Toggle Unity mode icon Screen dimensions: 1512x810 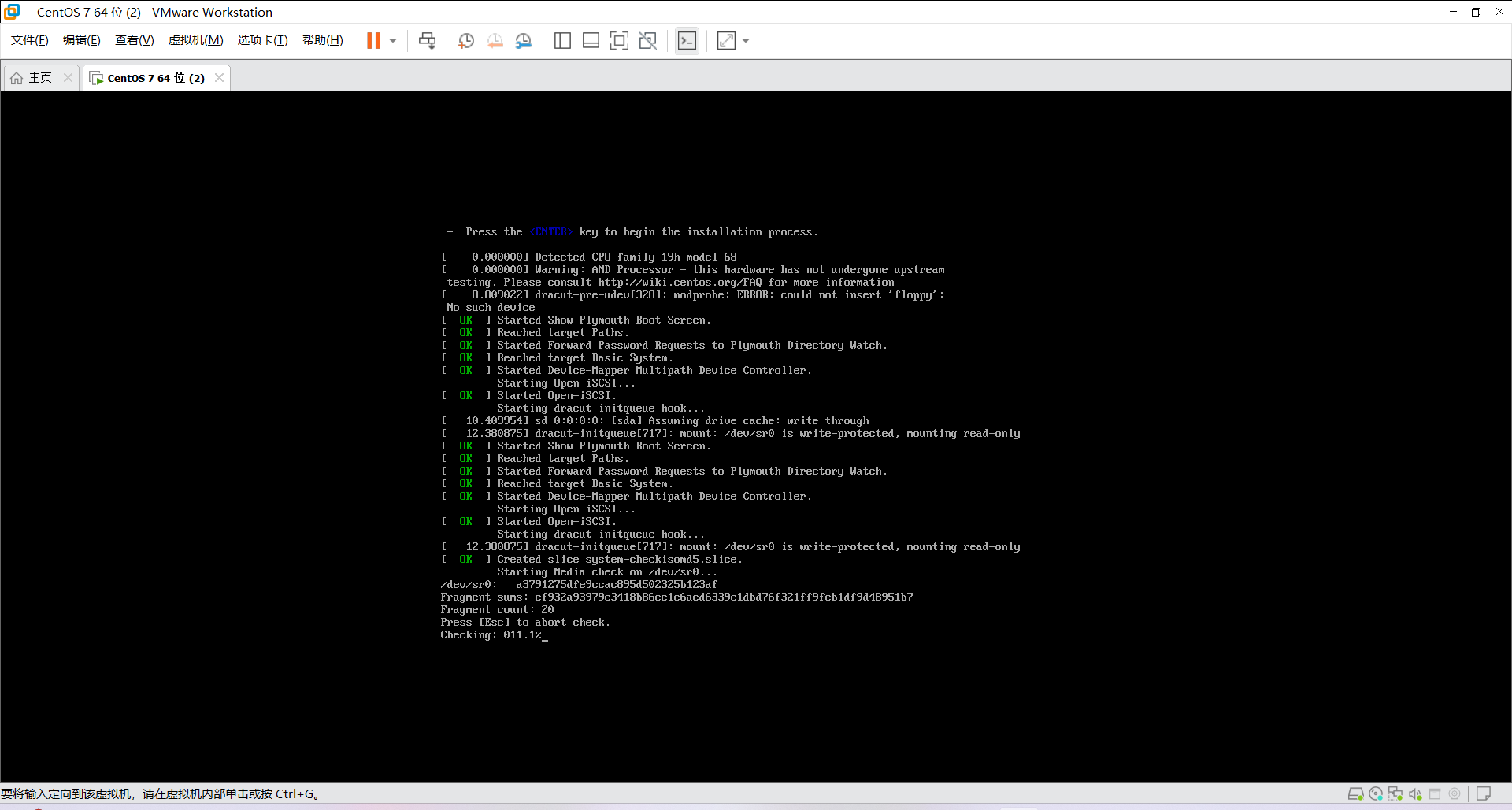648,40
